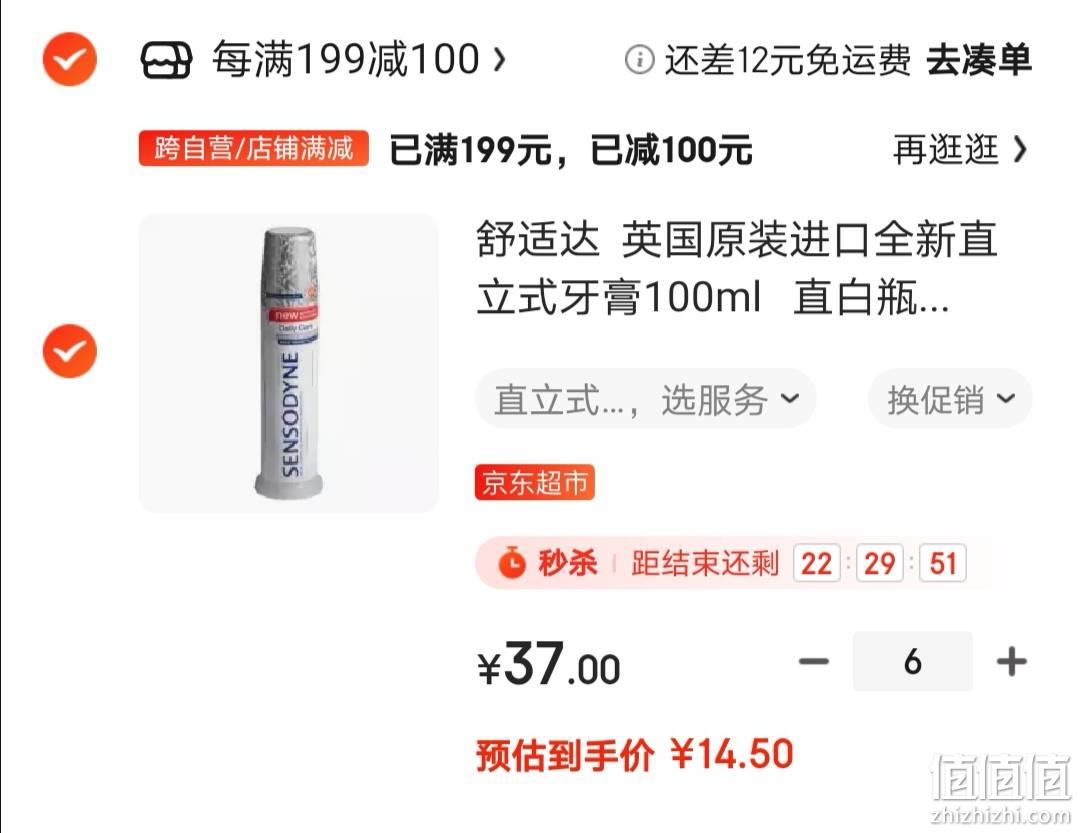Click the 跨自营/店铺满减 label
This screenshot has width=1080, height=833.
[253, 148]
